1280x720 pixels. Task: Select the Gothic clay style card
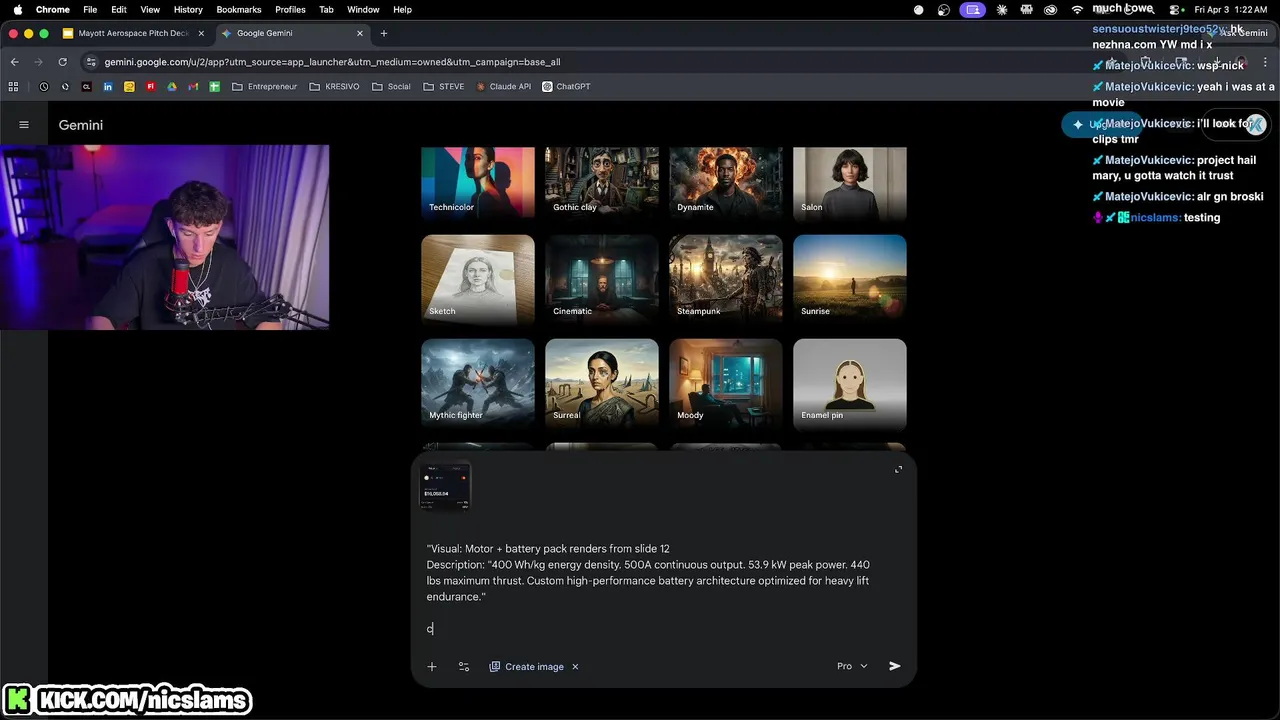[x=602, y=182]
